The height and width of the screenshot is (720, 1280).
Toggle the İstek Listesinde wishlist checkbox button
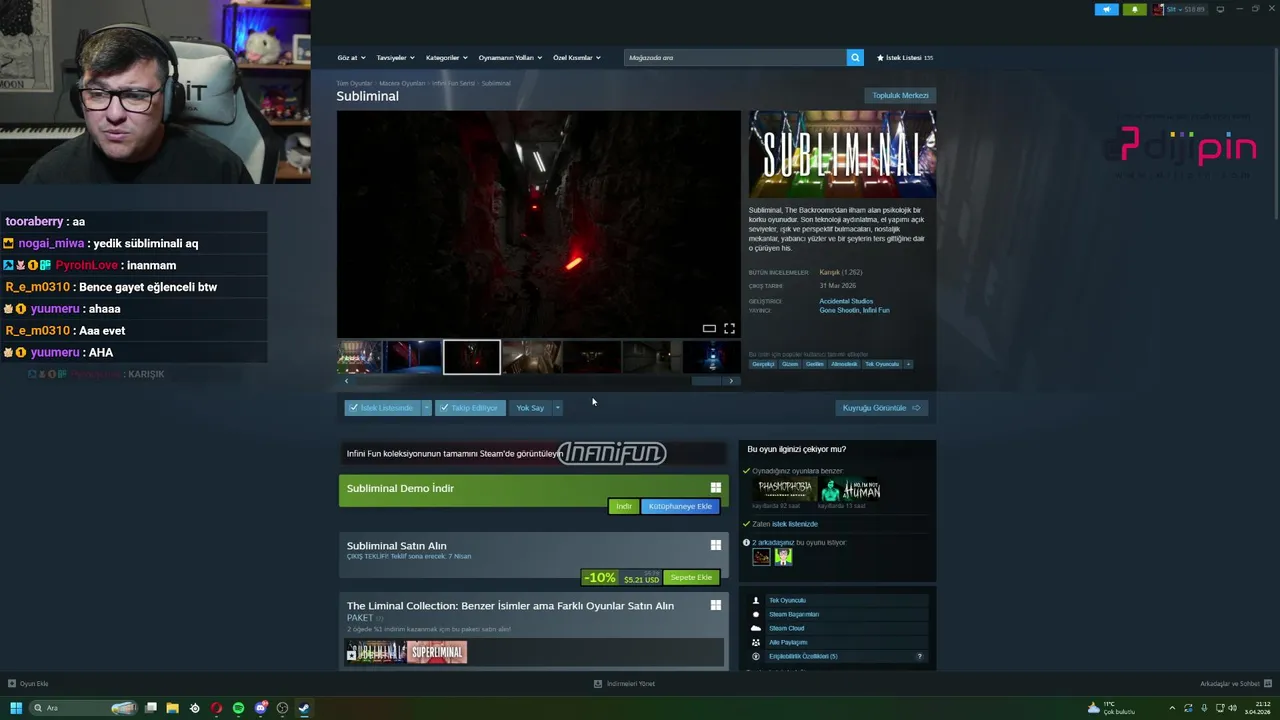point(382,408)
